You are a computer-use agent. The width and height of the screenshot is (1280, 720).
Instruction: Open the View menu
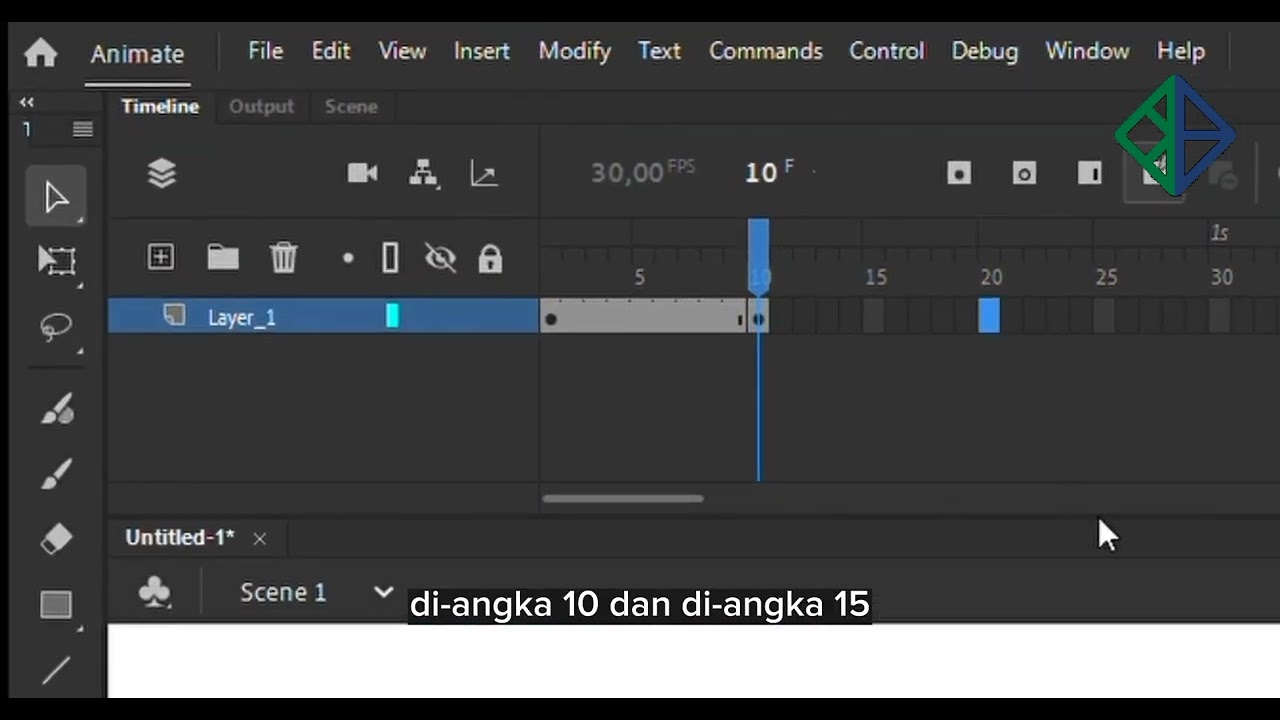pyautogui.click(x=402, y=51)
